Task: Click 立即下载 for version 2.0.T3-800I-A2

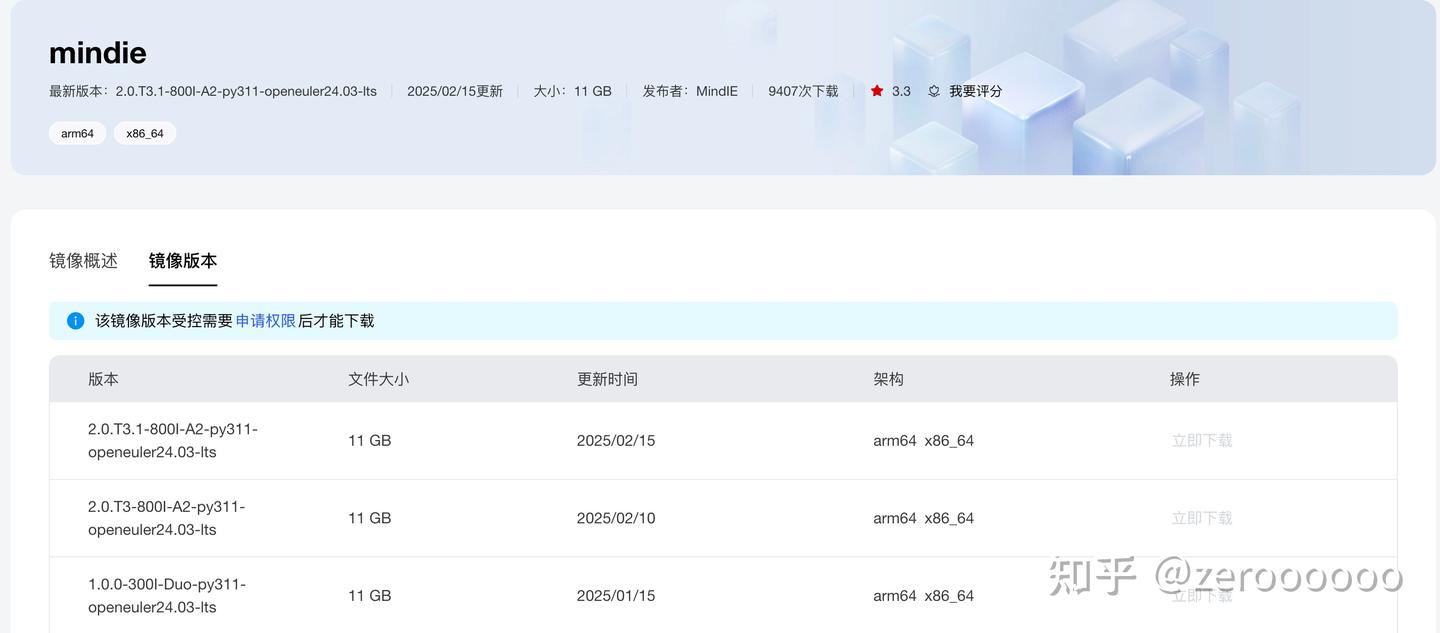Action: (x=1202, y=517)
